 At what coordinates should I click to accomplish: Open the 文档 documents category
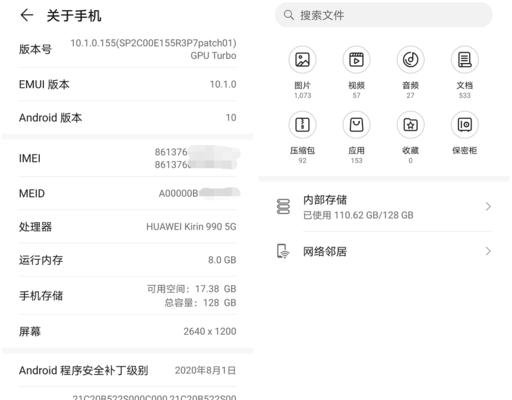tap(465, 72)
